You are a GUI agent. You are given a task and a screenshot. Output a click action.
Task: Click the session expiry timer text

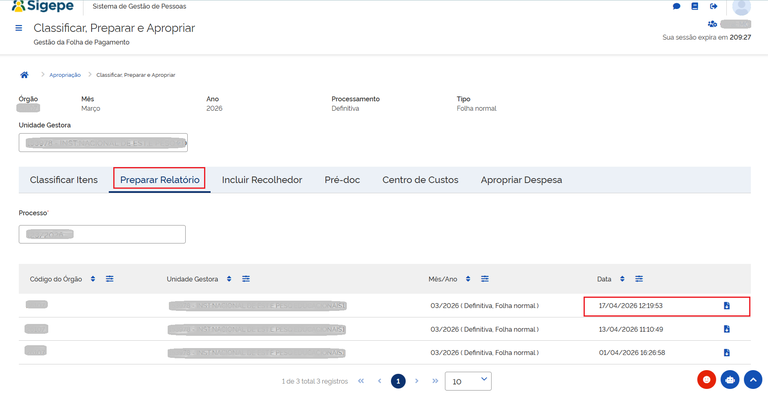[707, 37]
